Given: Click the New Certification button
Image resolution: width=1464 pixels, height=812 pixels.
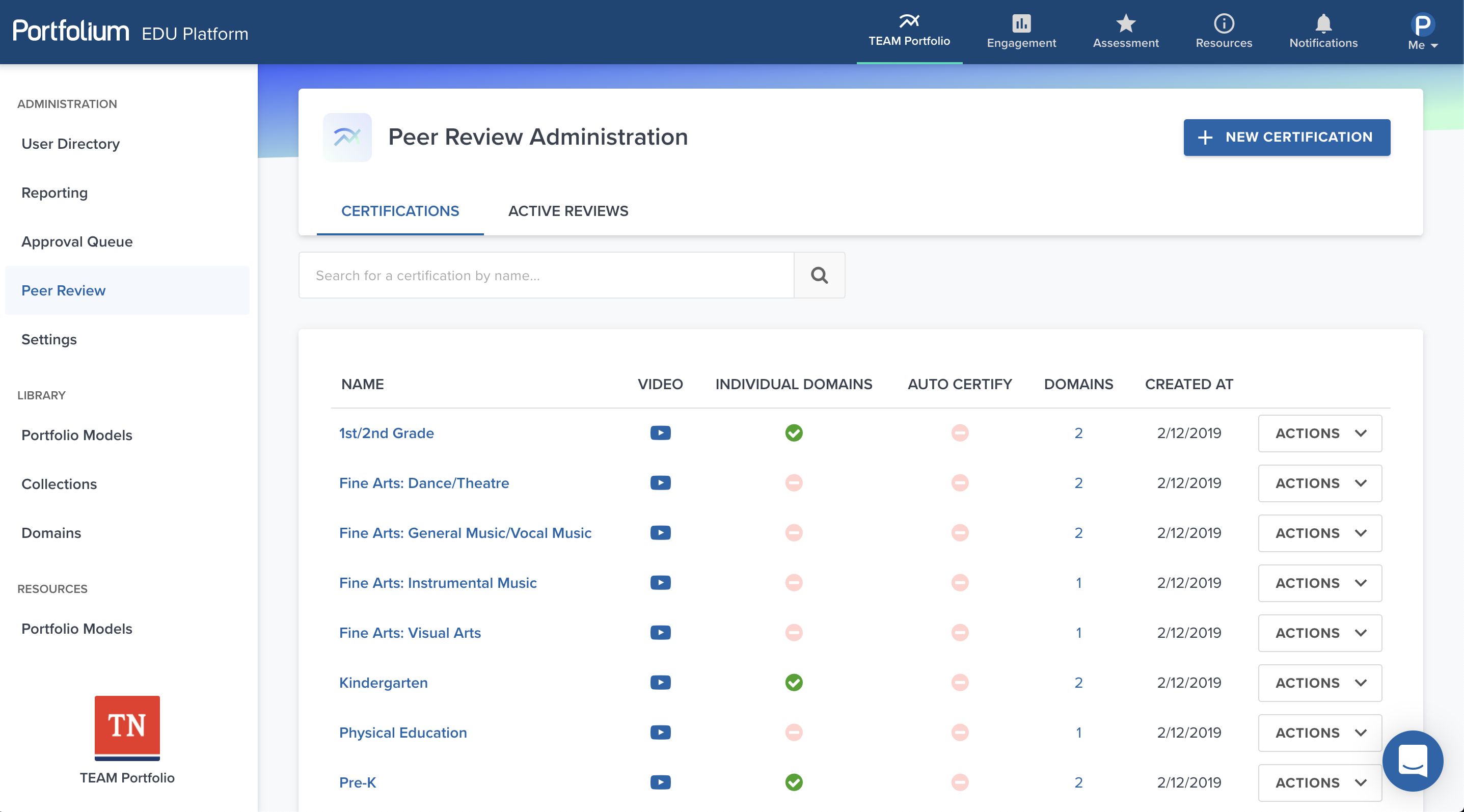Looking at the screenshot, I should (1287, 137).
